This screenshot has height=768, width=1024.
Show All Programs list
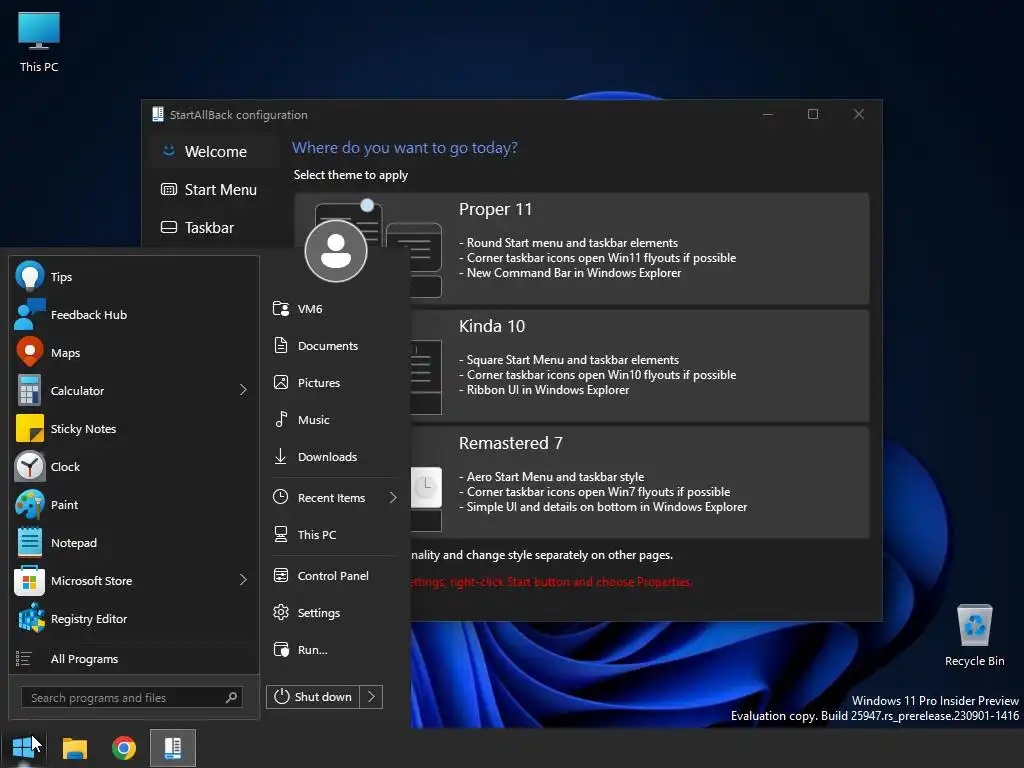[133, 659]
